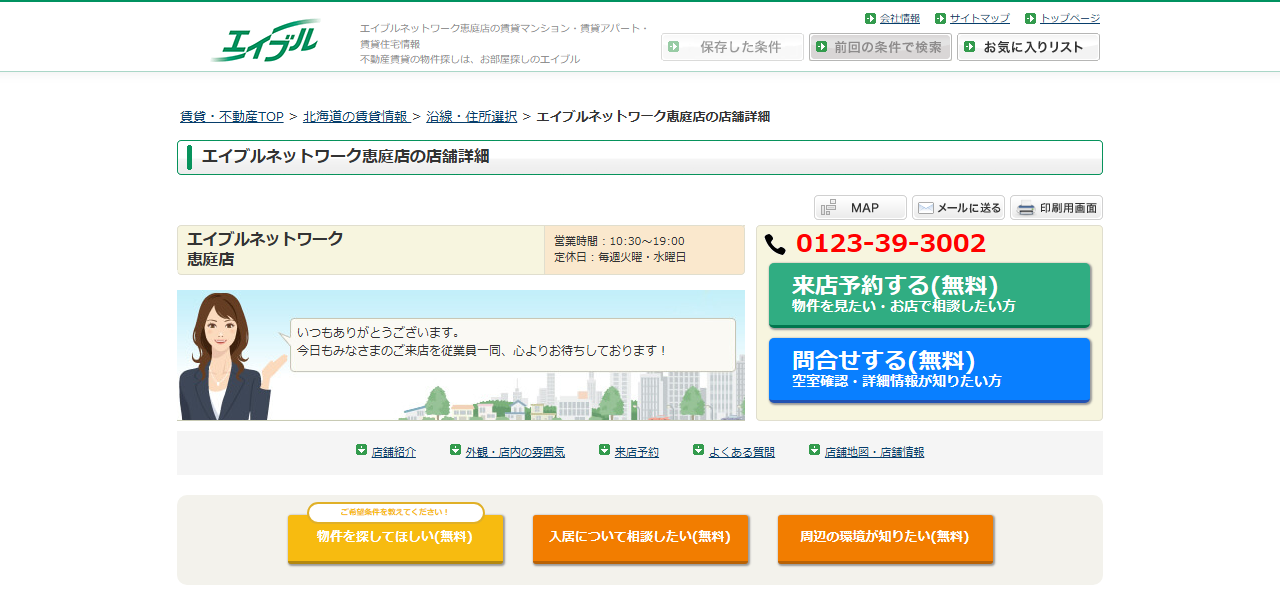The width and height of the screenshot is (1280, 600).
Task: Click arrow icon on 前回の条件で検索 button
Action: click(x=822, y=46)
